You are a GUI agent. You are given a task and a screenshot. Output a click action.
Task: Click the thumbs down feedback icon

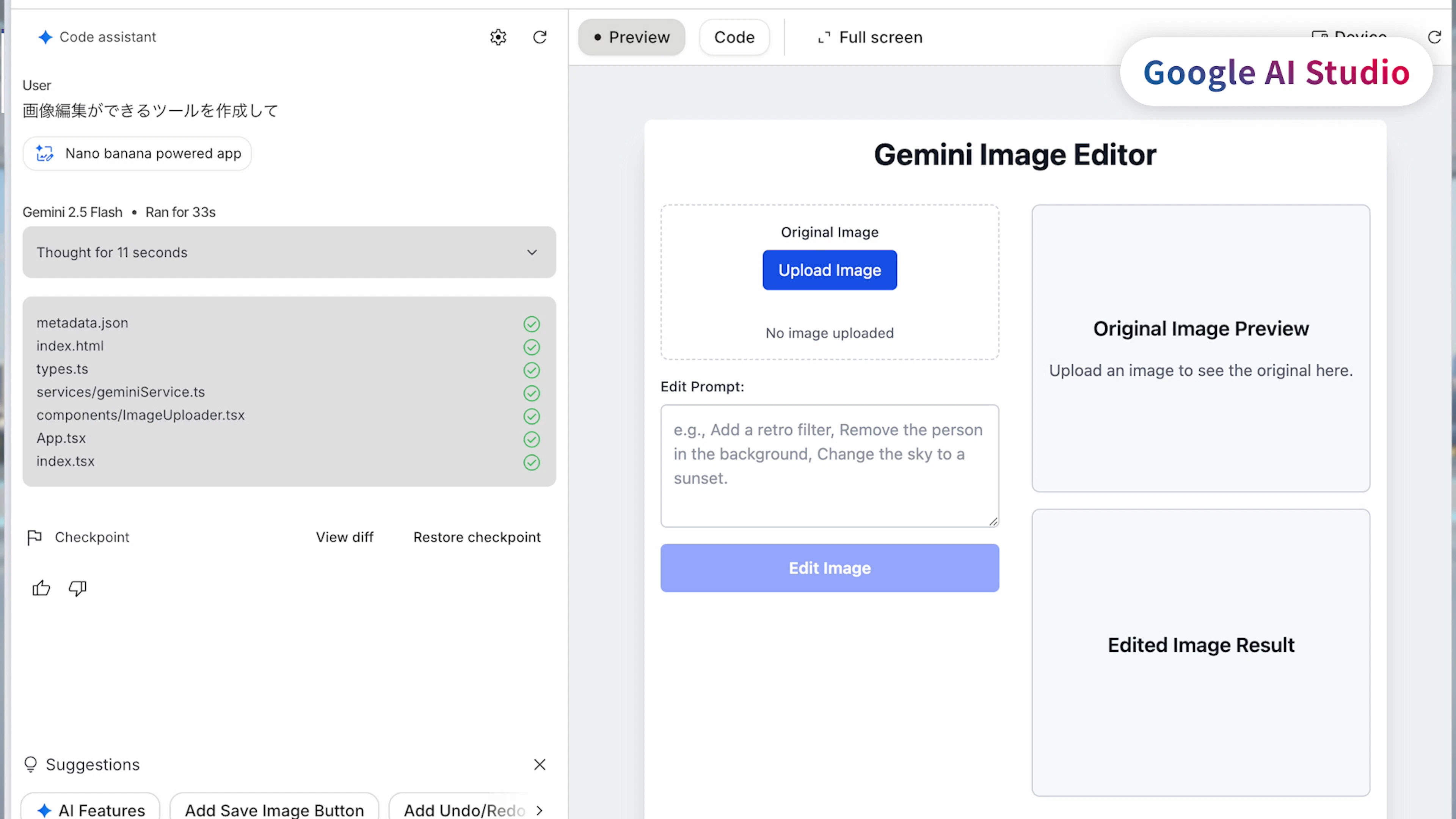coord(77,588)
